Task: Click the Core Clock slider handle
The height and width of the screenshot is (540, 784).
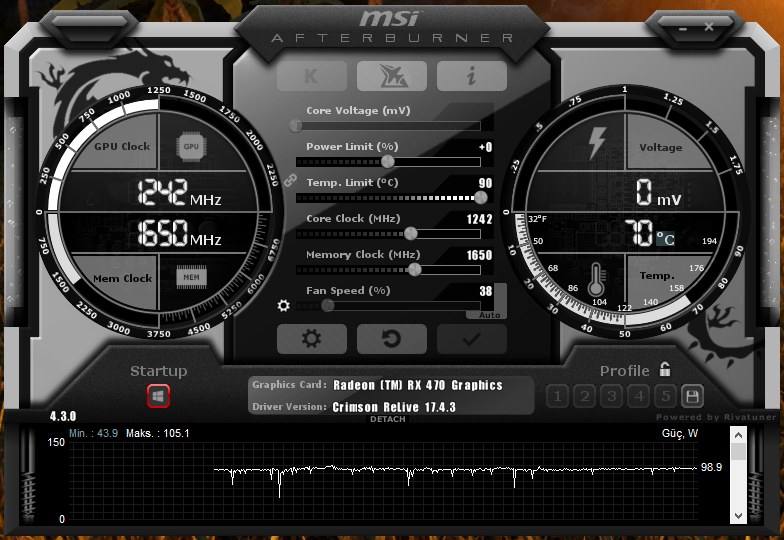Action: point(410,233)
